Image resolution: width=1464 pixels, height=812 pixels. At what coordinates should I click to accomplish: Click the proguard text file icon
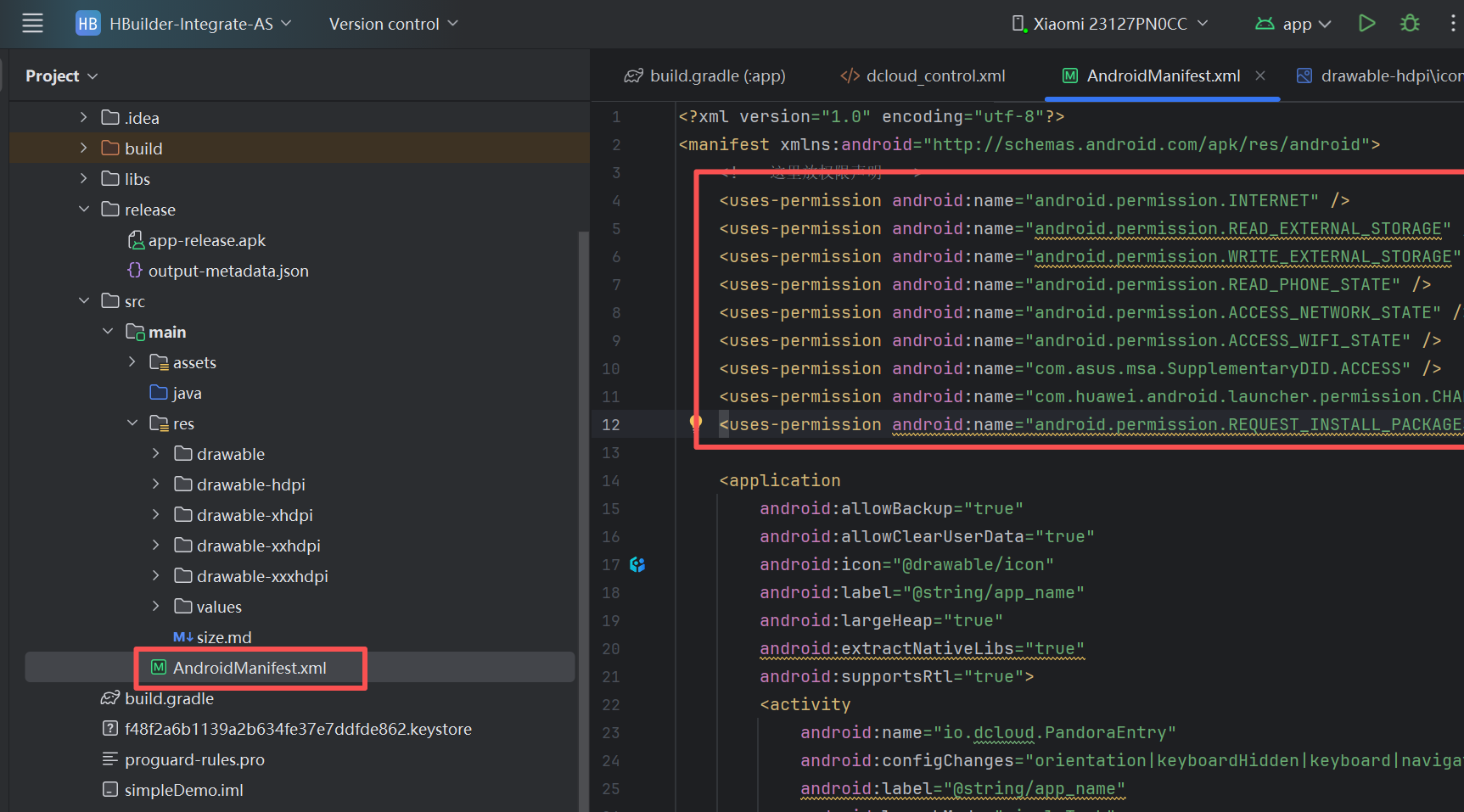[x=110, y=759]
